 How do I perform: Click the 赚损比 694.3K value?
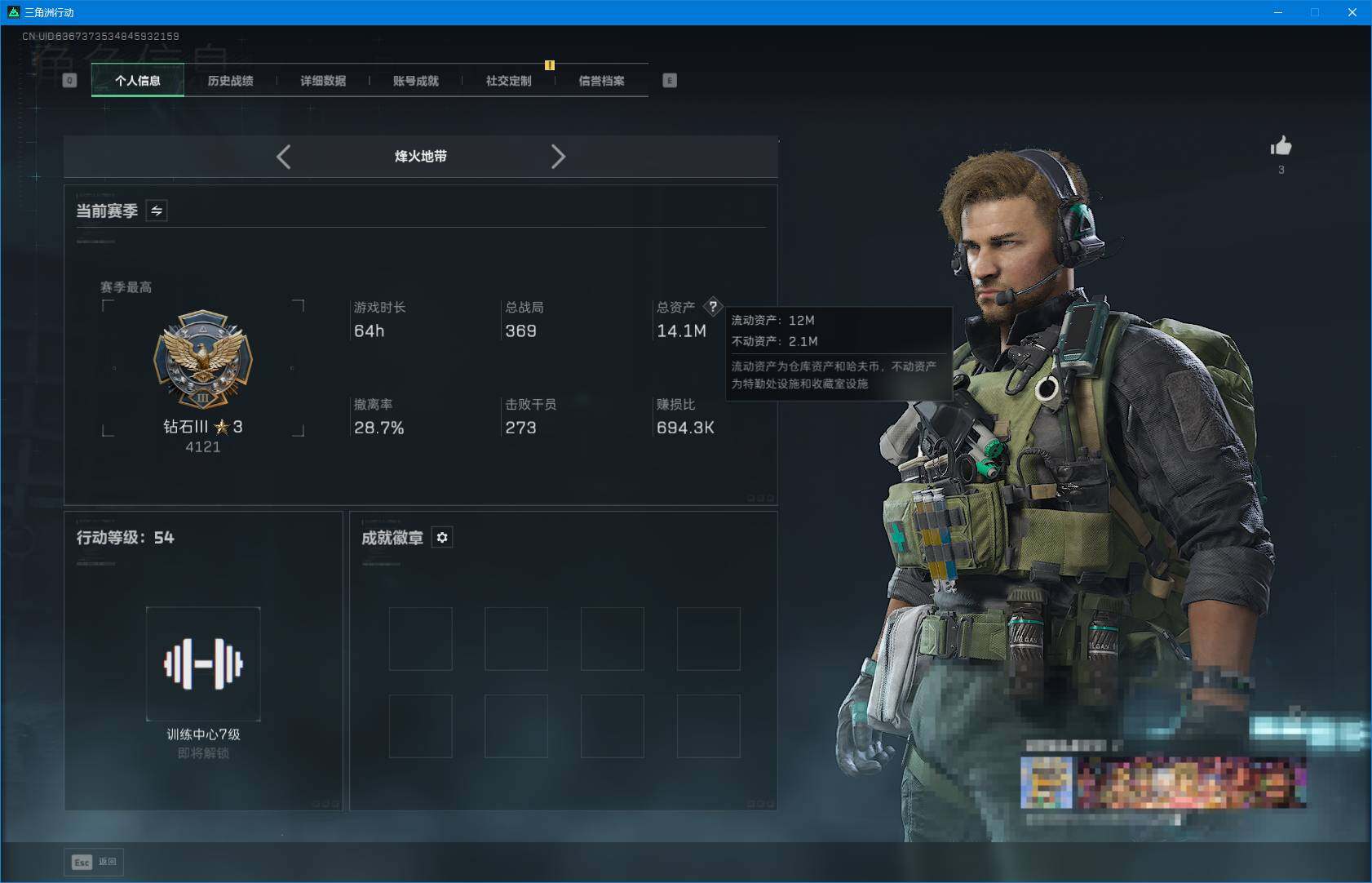686,428
